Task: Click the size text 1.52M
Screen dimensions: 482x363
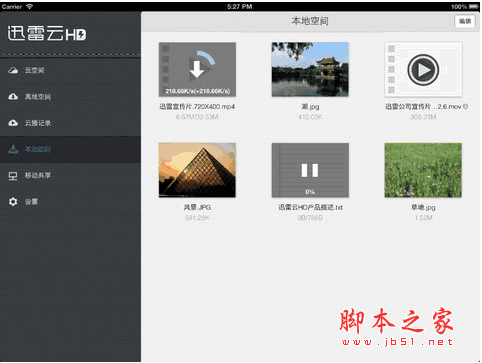Action: (423, 218)
